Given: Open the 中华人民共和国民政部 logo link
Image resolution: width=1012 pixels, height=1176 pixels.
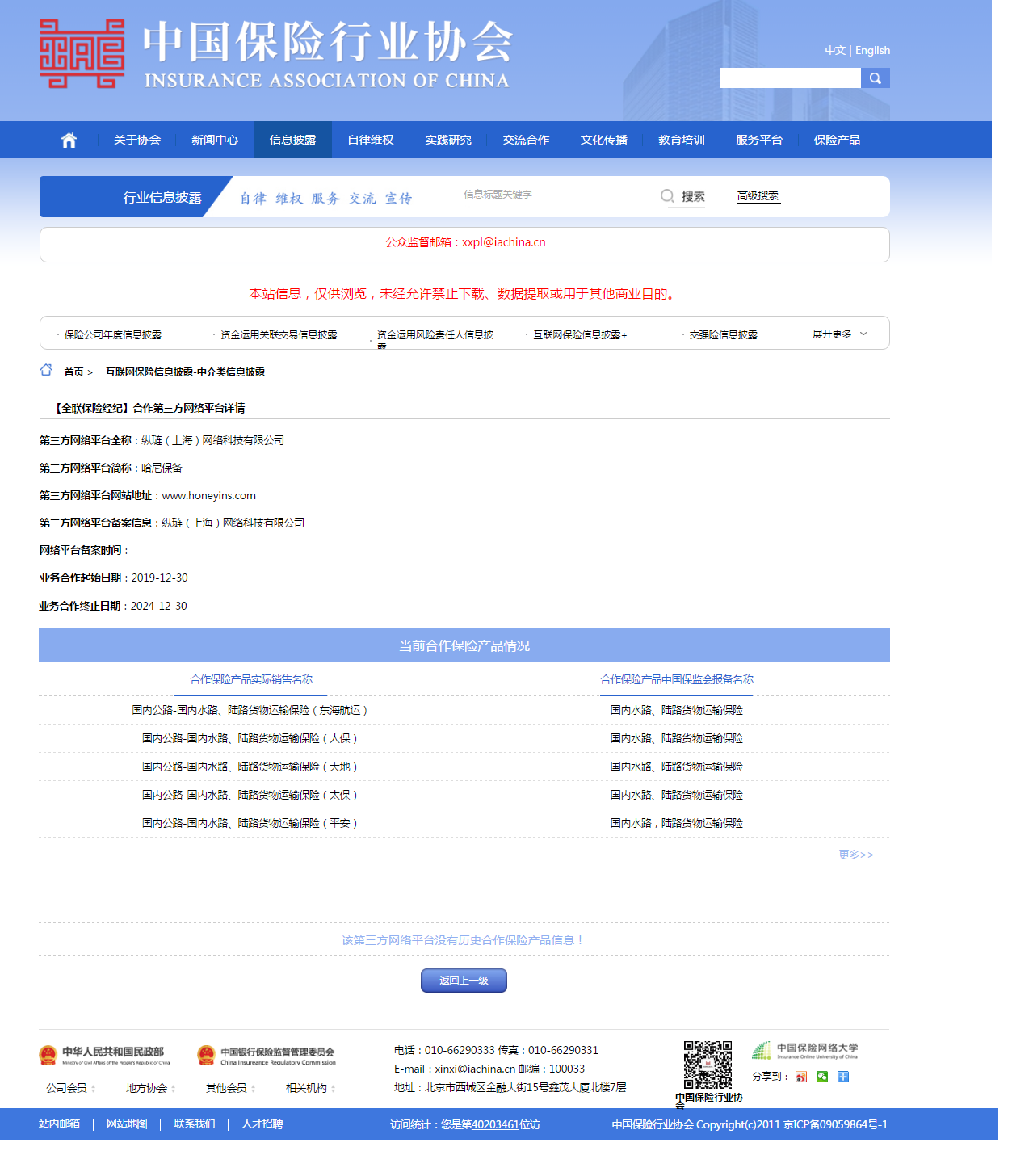Looking at the screenshot, I should click(105, 1055).
